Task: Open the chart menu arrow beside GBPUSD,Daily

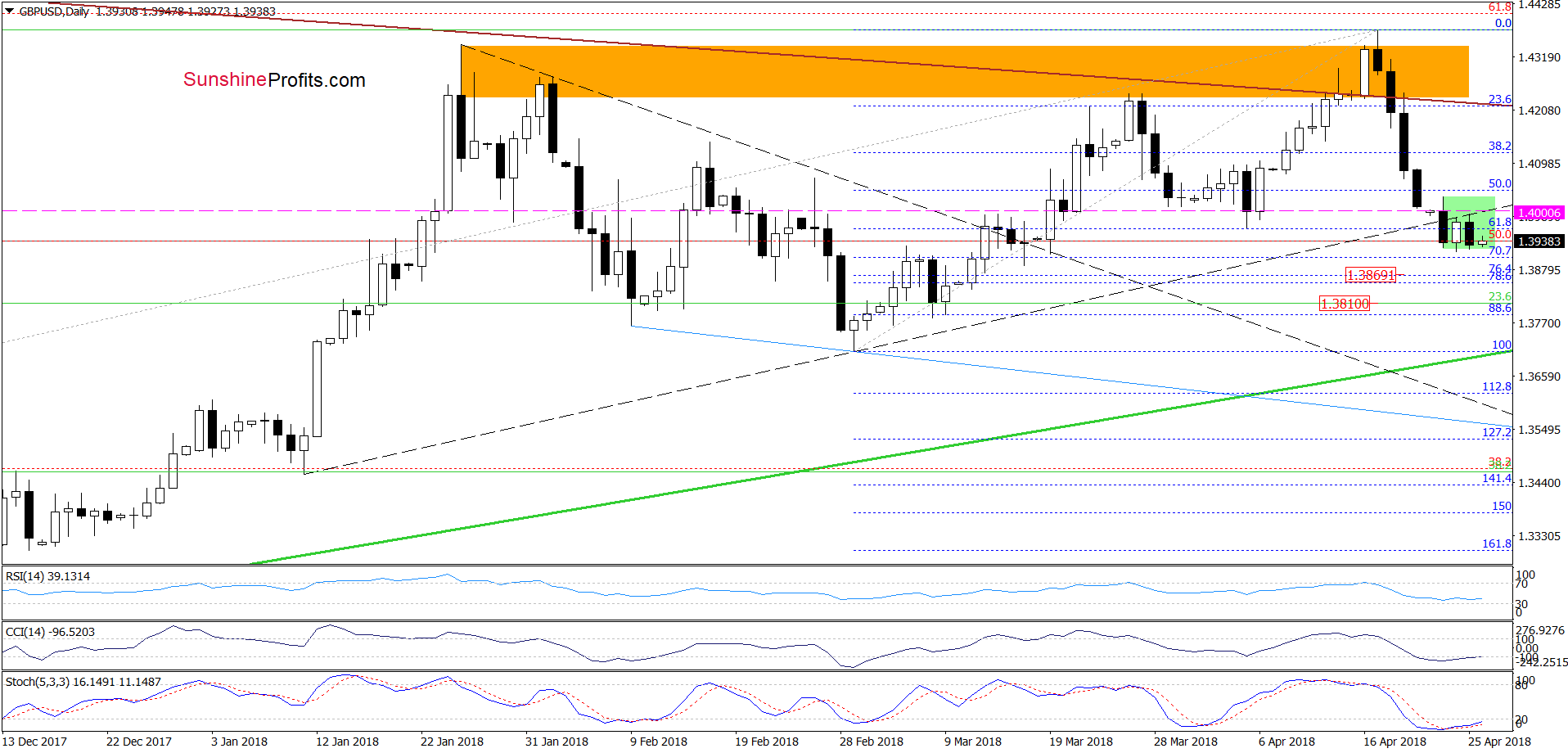Action: click(10, 11)
